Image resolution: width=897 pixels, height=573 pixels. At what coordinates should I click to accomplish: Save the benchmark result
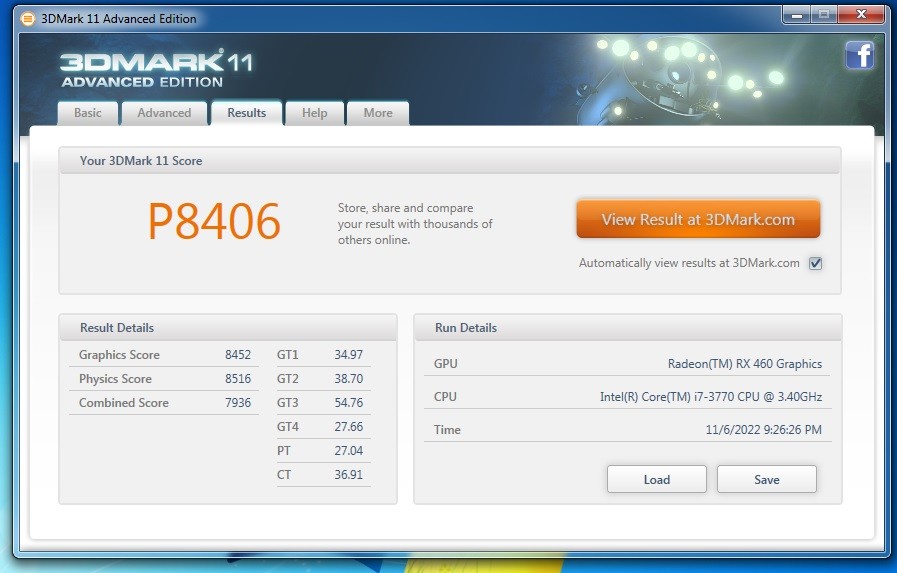coord(767,479)
